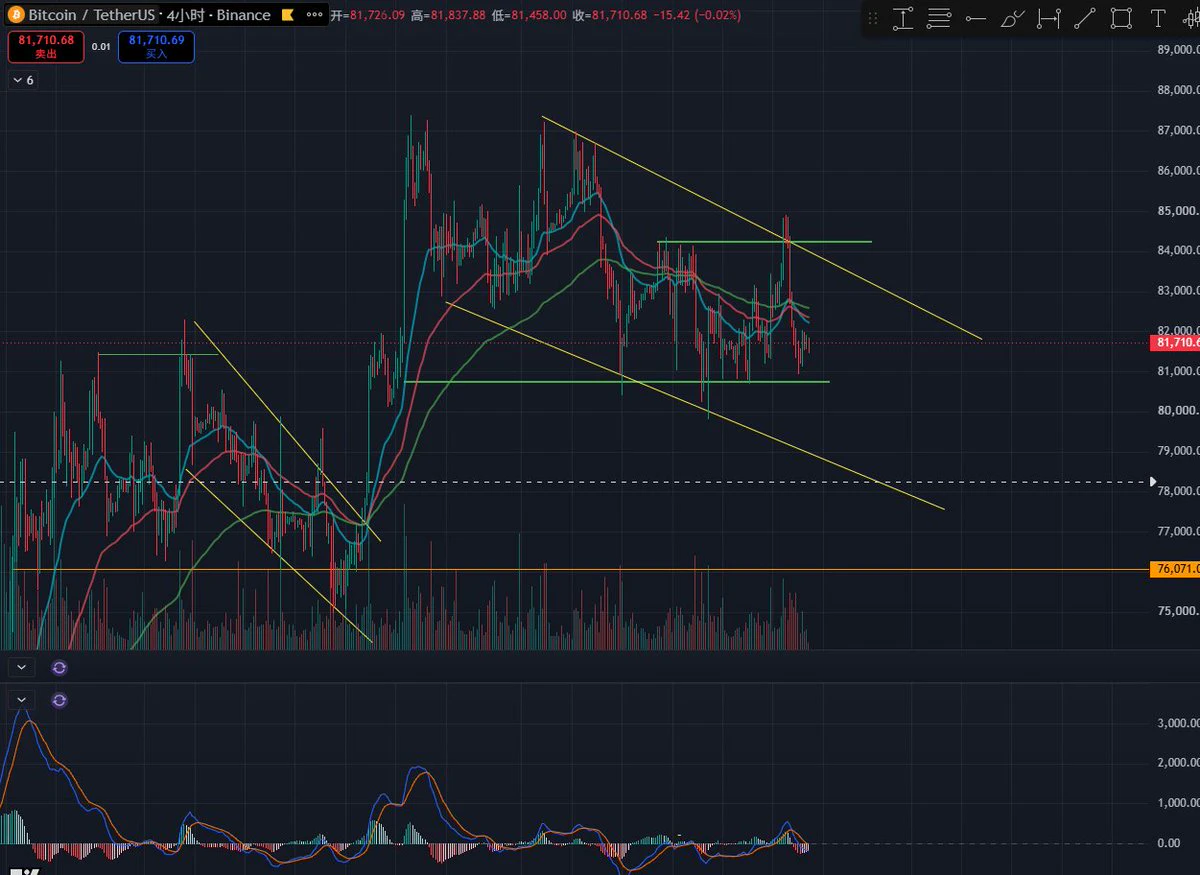Click the 4小时 interval label
This screenshot has width=1200, height=875.
tap(186, 15)
